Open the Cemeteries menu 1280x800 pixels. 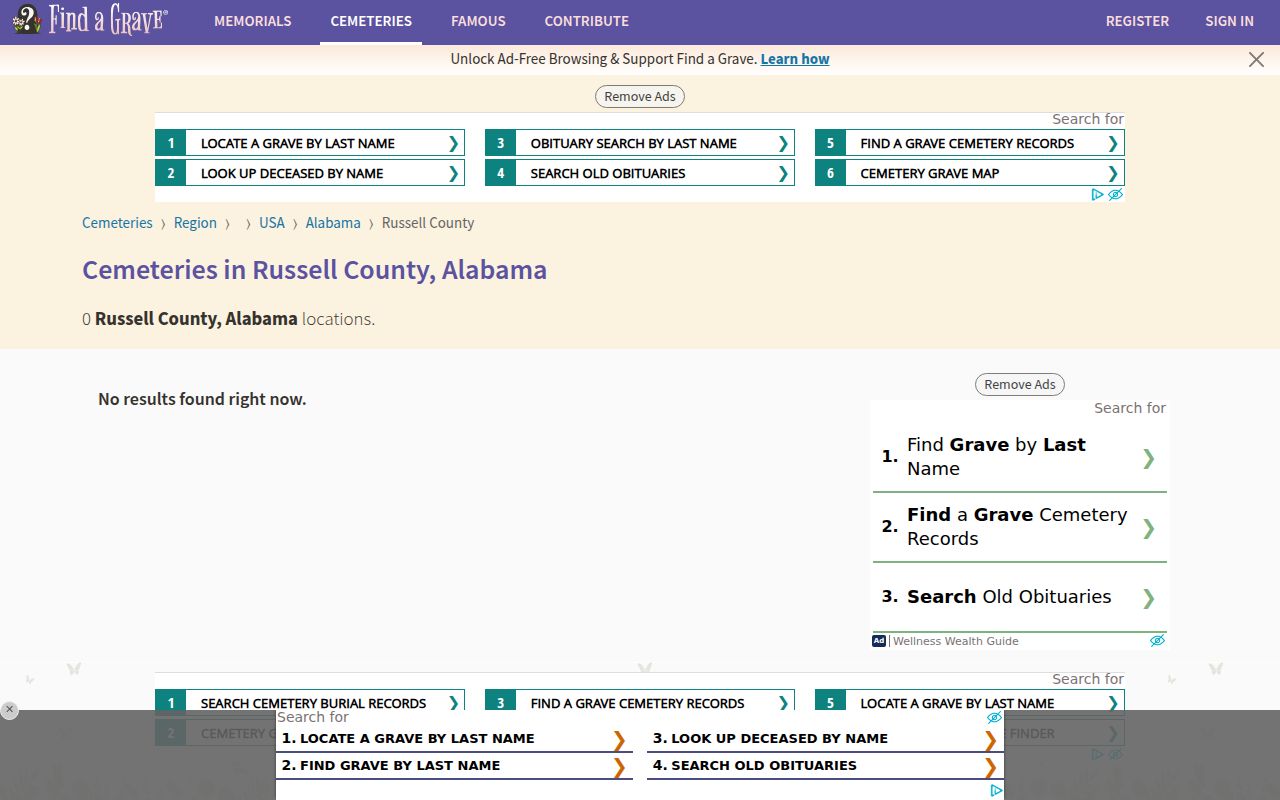pos(371,21)
